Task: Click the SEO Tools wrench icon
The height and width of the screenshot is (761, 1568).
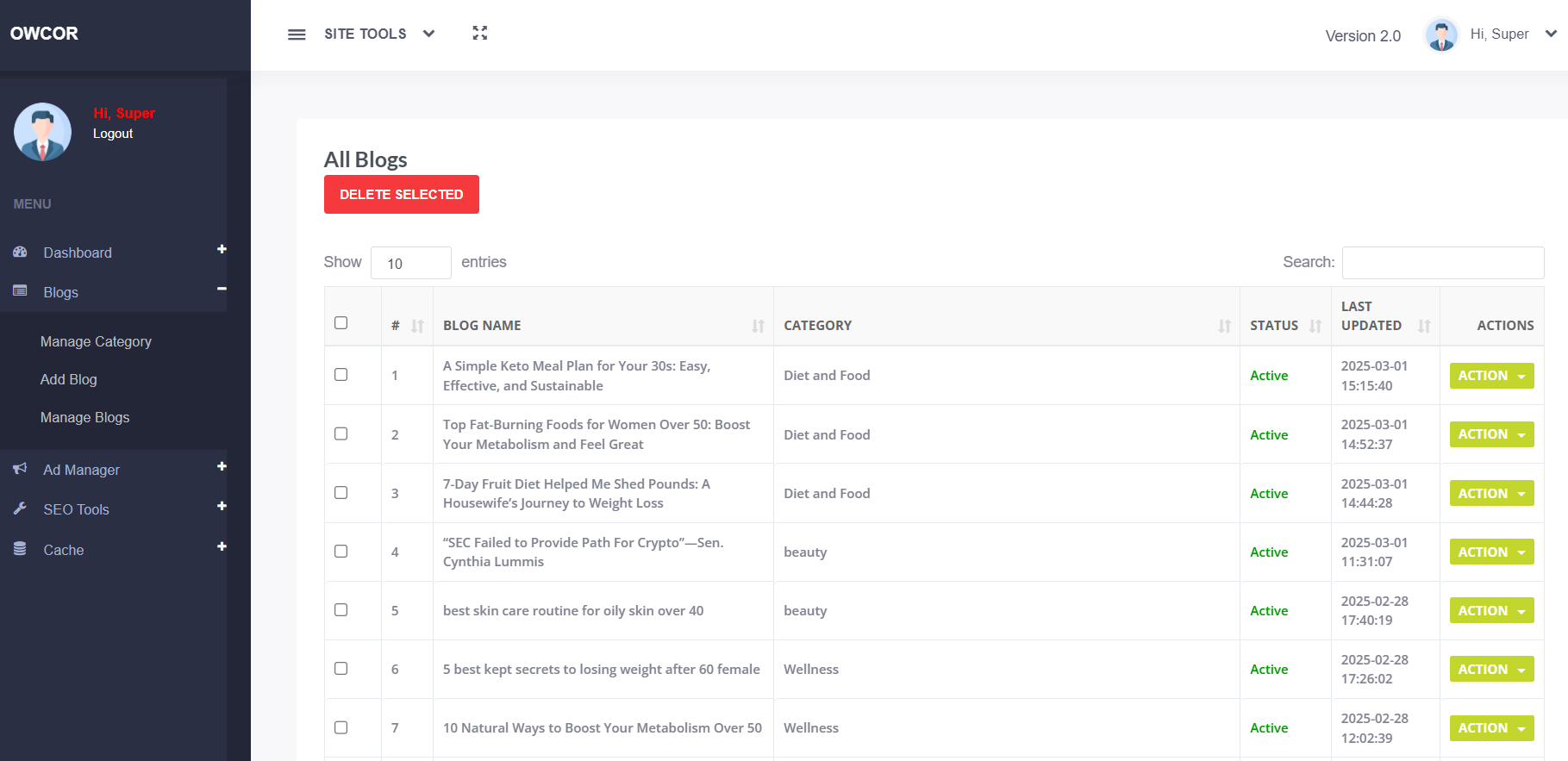Action: [x=20, y=508]
